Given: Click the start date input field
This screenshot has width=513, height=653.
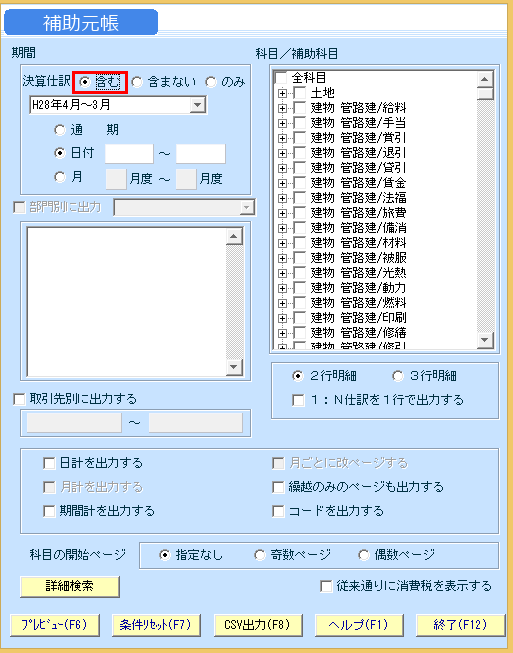Looking at the screenshot, I should click(x=129, y=154).
